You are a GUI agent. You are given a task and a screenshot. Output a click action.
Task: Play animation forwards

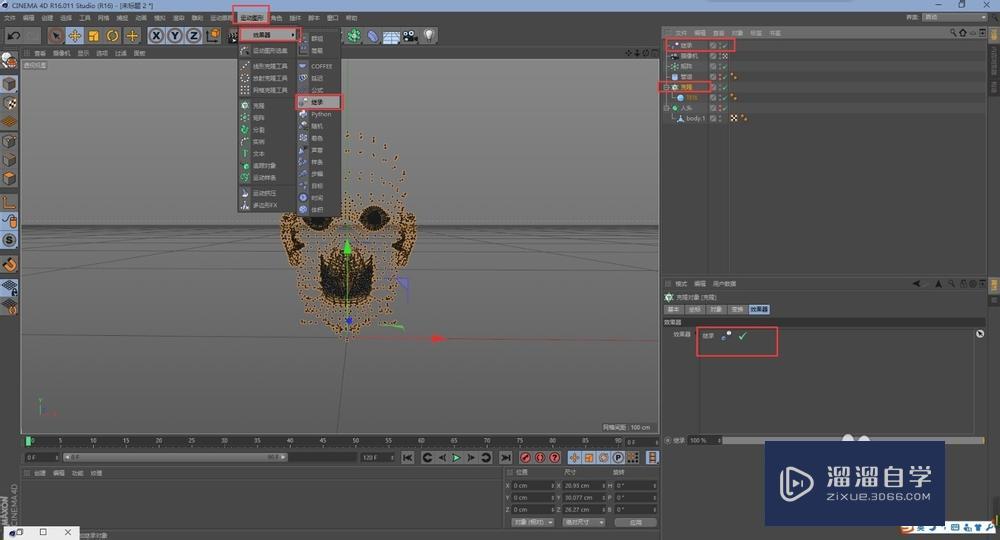(457, 457)
